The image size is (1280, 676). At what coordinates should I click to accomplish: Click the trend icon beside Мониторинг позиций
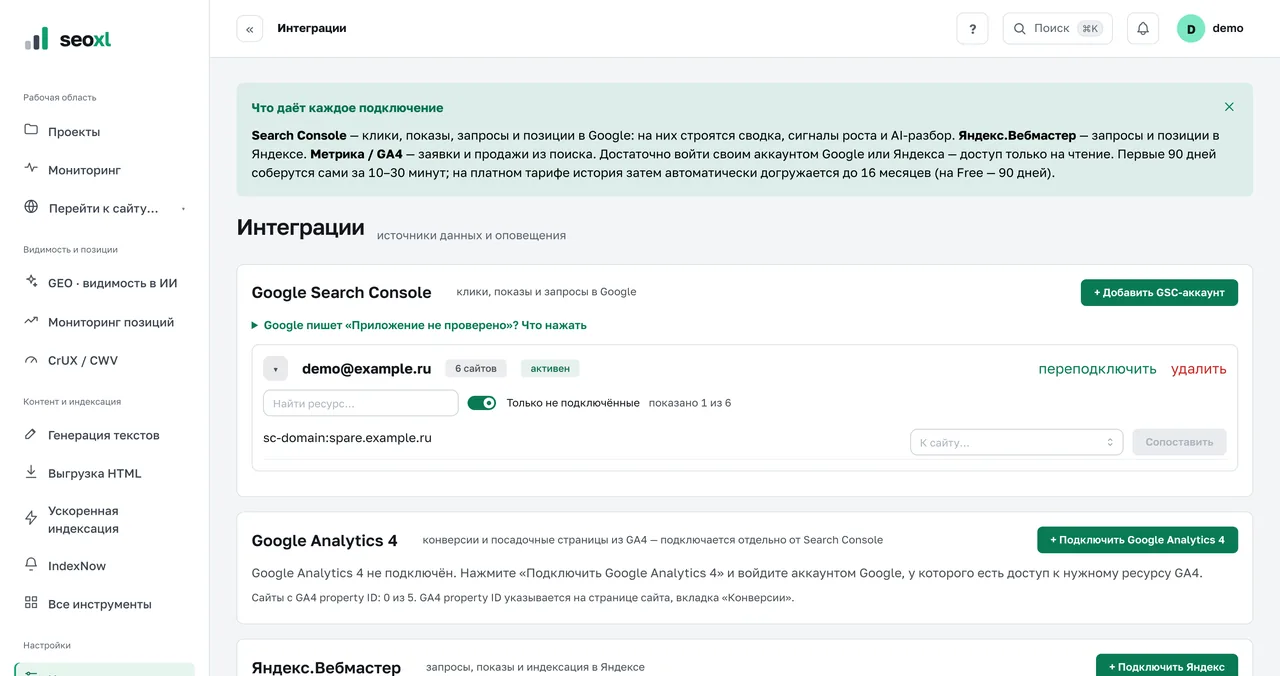[x=31, y=321]
